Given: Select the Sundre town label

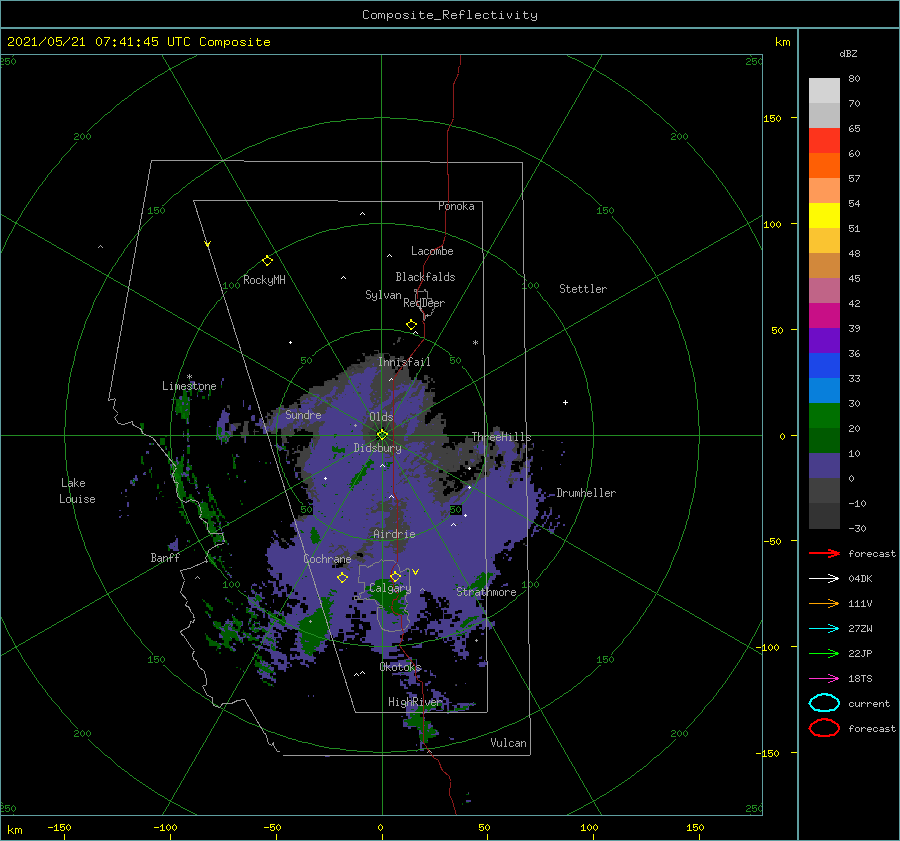Looking at the screenshot, I should pos(303,414).
